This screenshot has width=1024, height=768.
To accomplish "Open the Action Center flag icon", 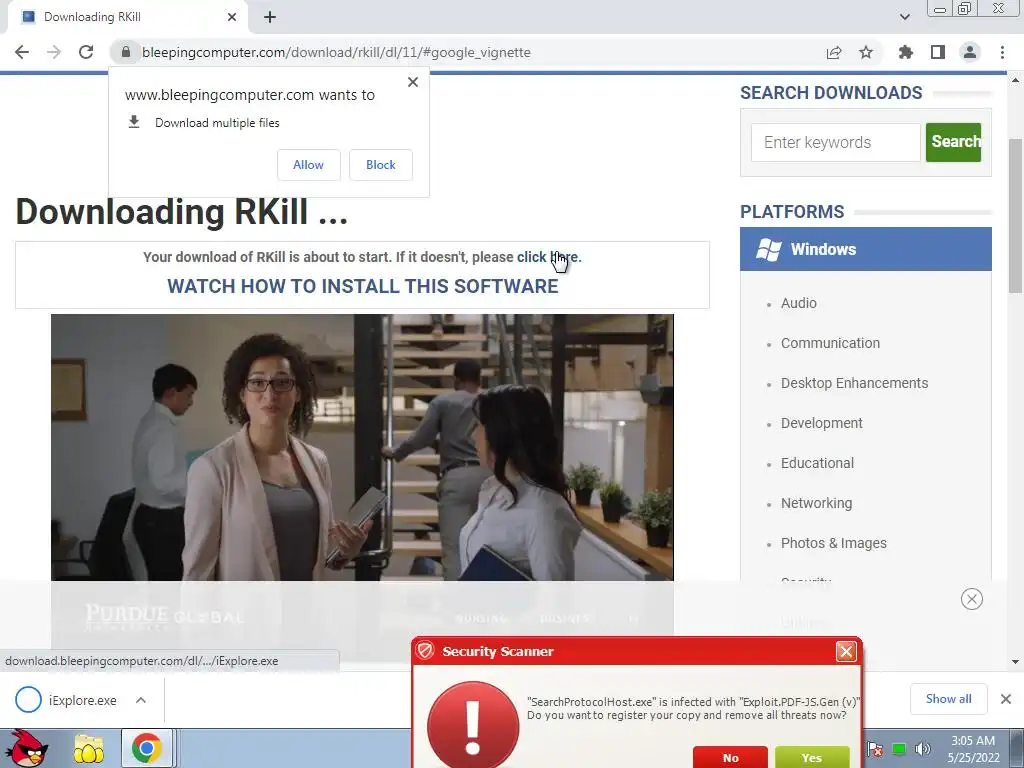I will click(875, 749).
